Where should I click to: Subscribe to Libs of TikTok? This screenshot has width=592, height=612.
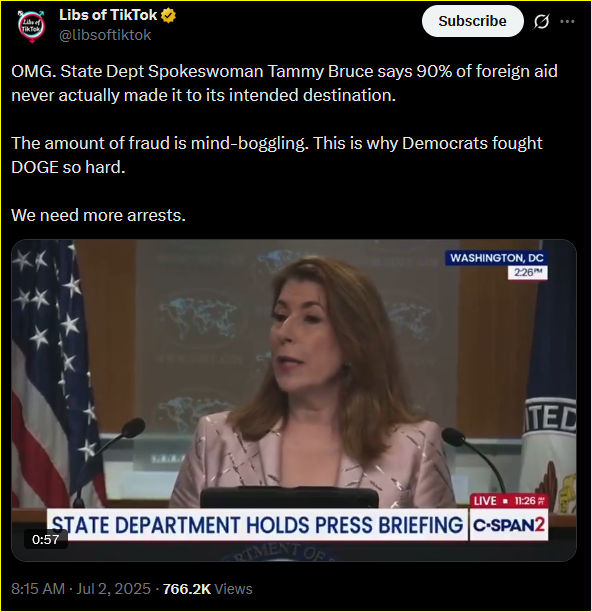472,21
